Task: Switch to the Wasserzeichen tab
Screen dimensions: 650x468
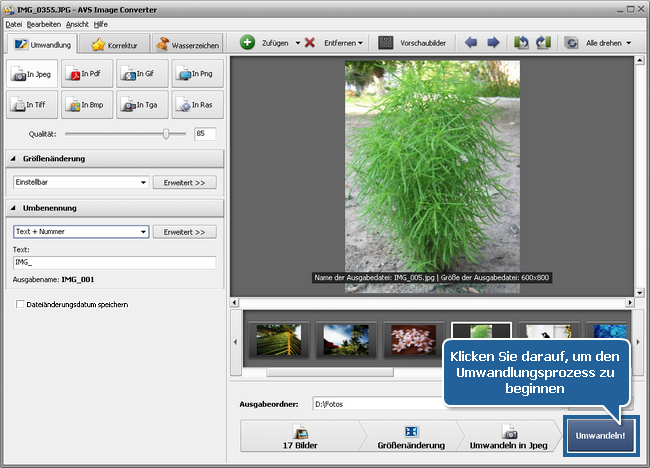Action: (187, 44)
